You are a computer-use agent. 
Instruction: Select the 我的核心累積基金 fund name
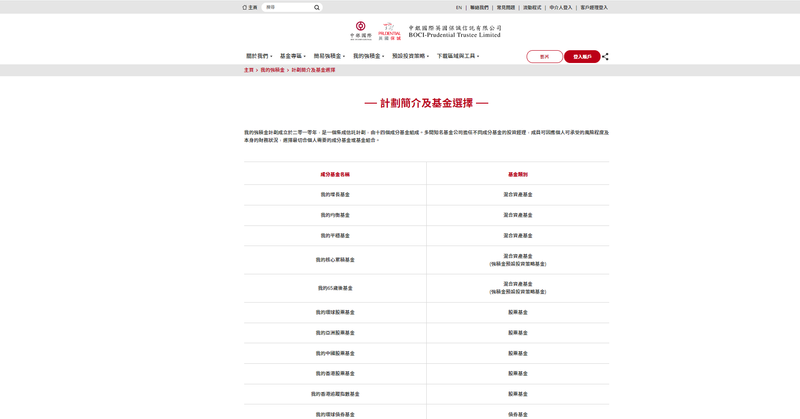point(335,260)
